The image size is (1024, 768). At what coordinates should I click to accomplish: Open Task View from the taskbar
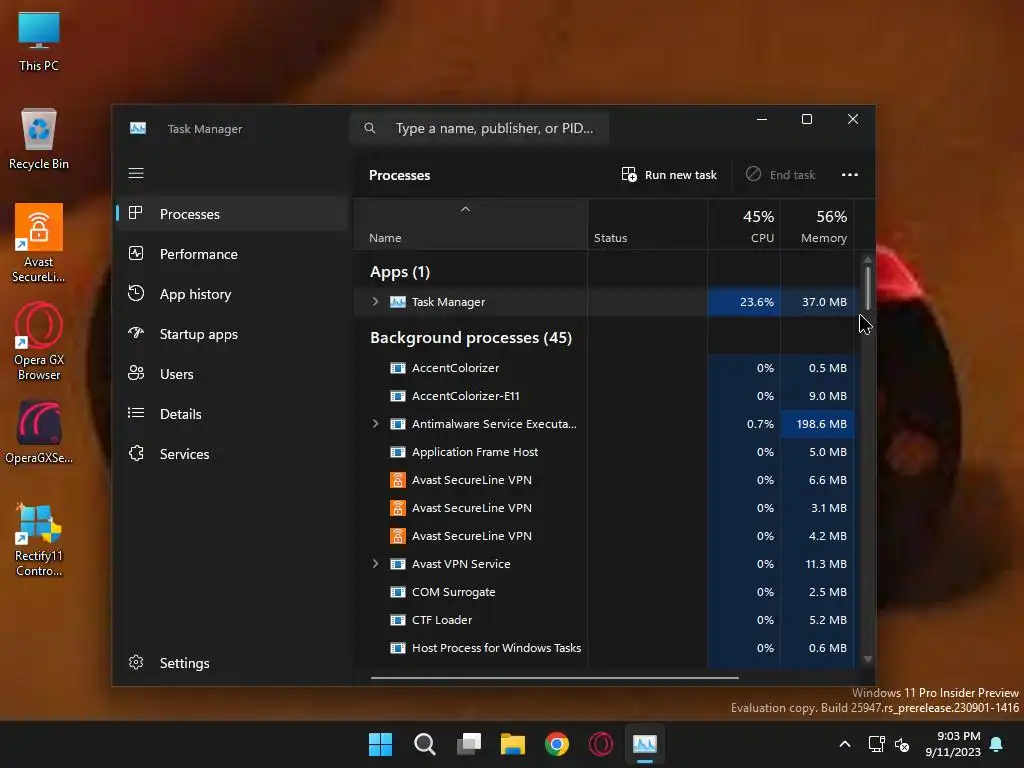pos(469,744)
